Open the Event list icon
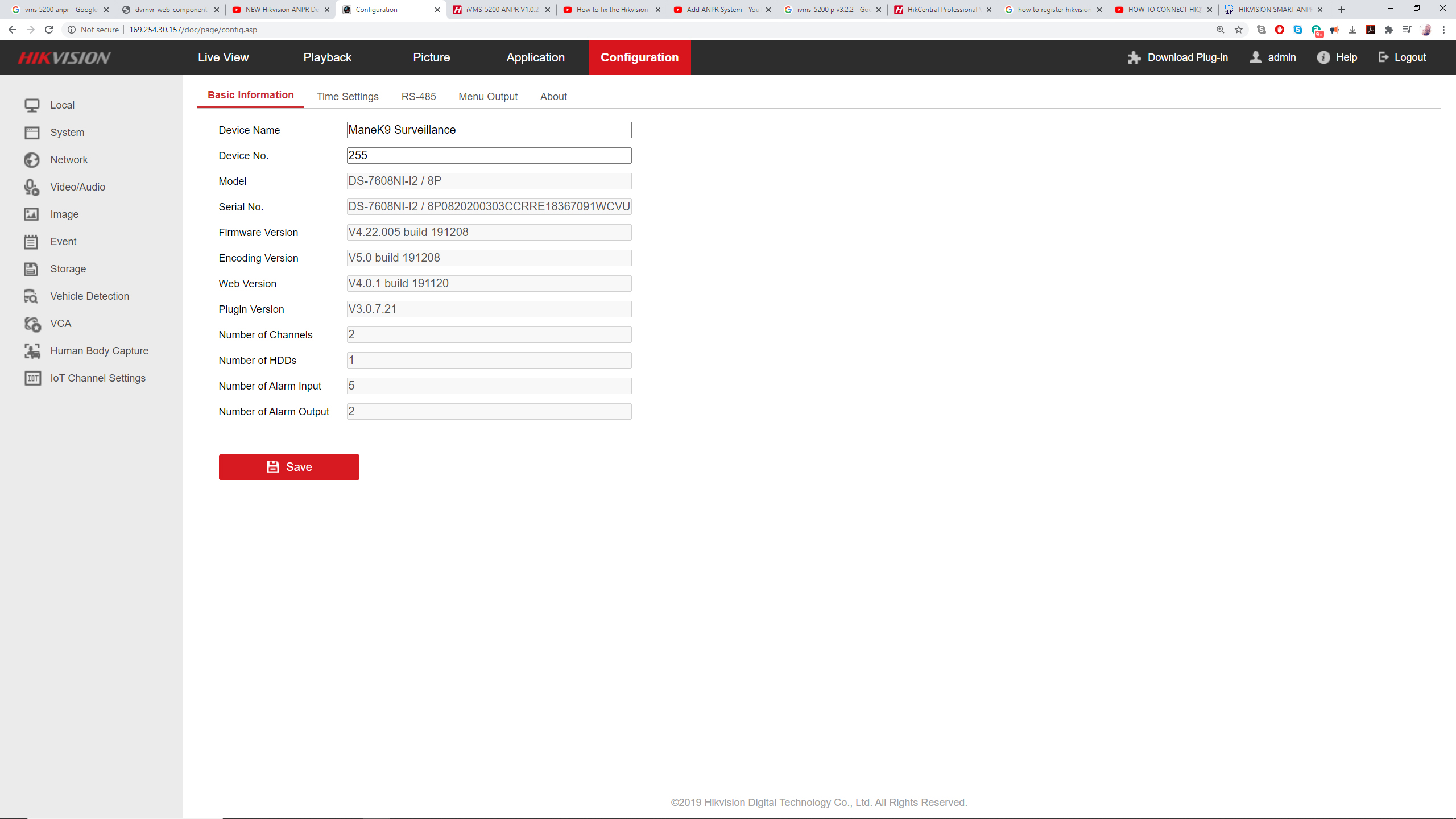 (32, 242)
